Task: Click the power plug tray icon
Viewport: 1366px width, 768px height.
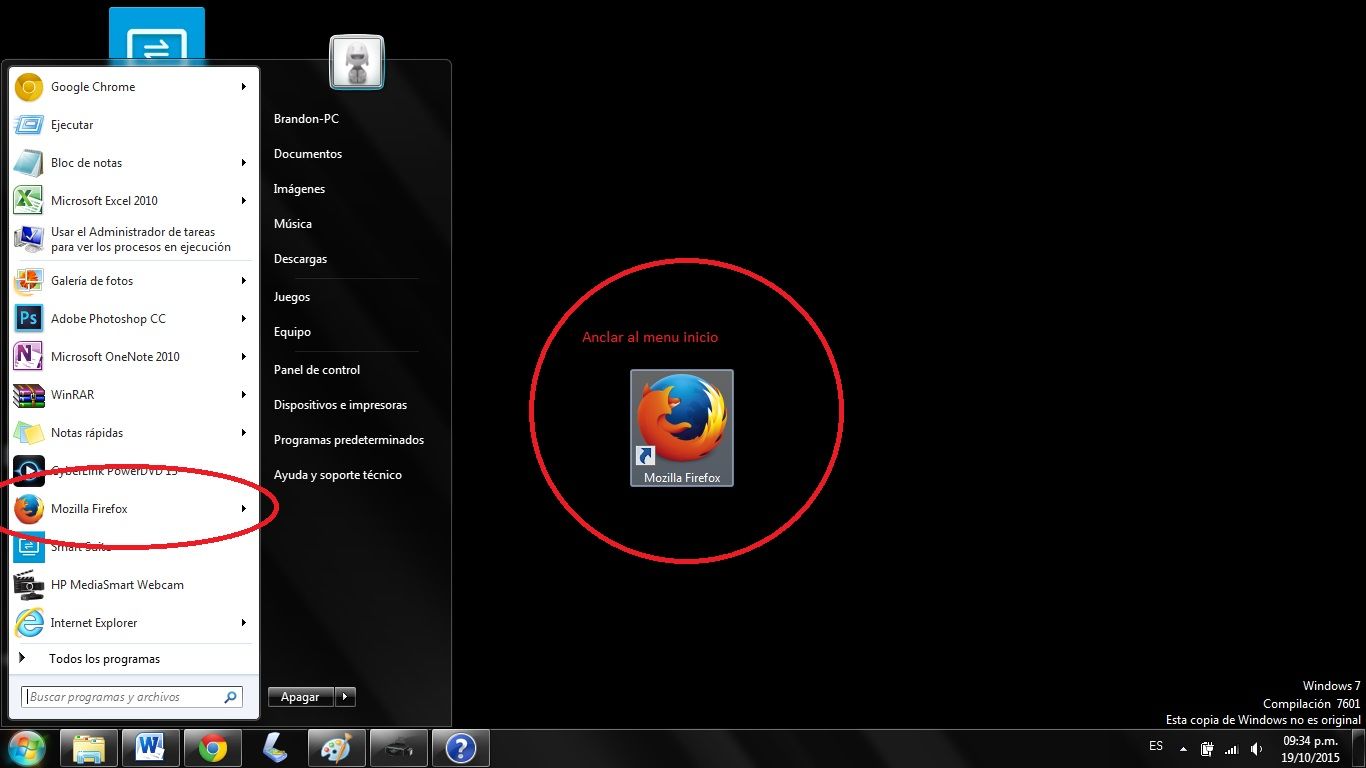Action: click(1208, 749)
